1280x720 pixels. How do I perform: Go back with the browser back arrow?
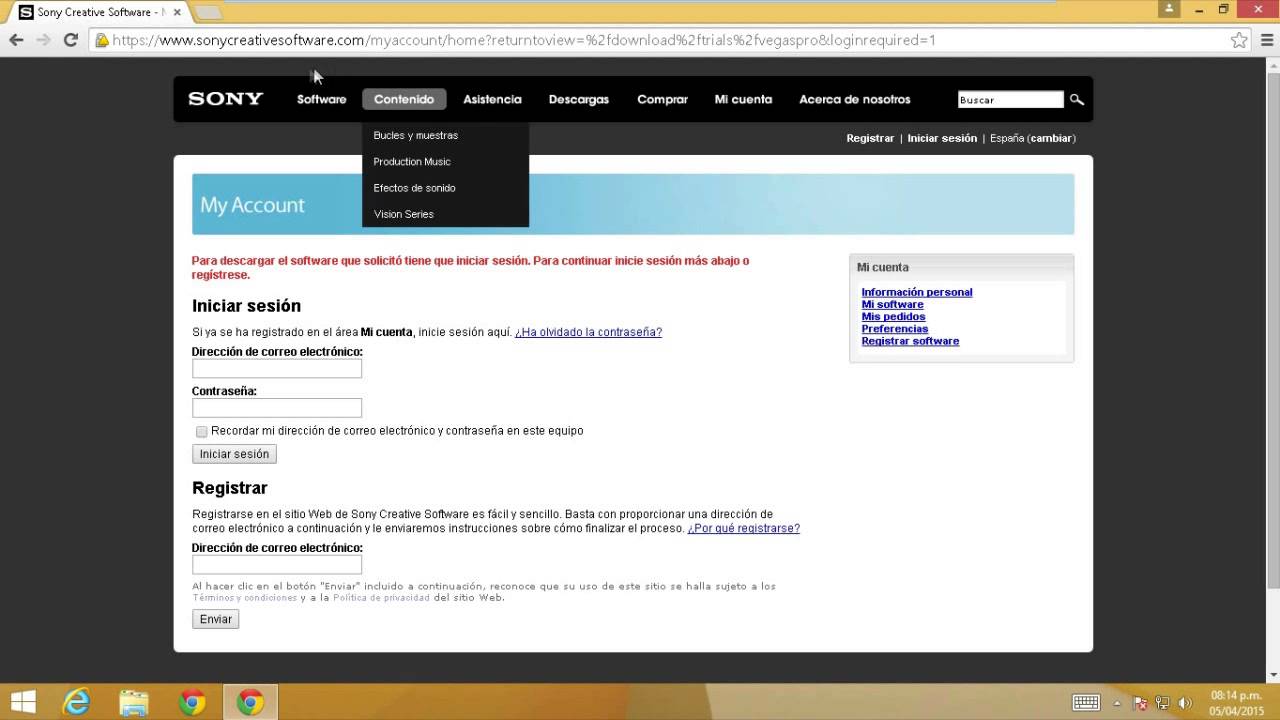click(16, 40)
